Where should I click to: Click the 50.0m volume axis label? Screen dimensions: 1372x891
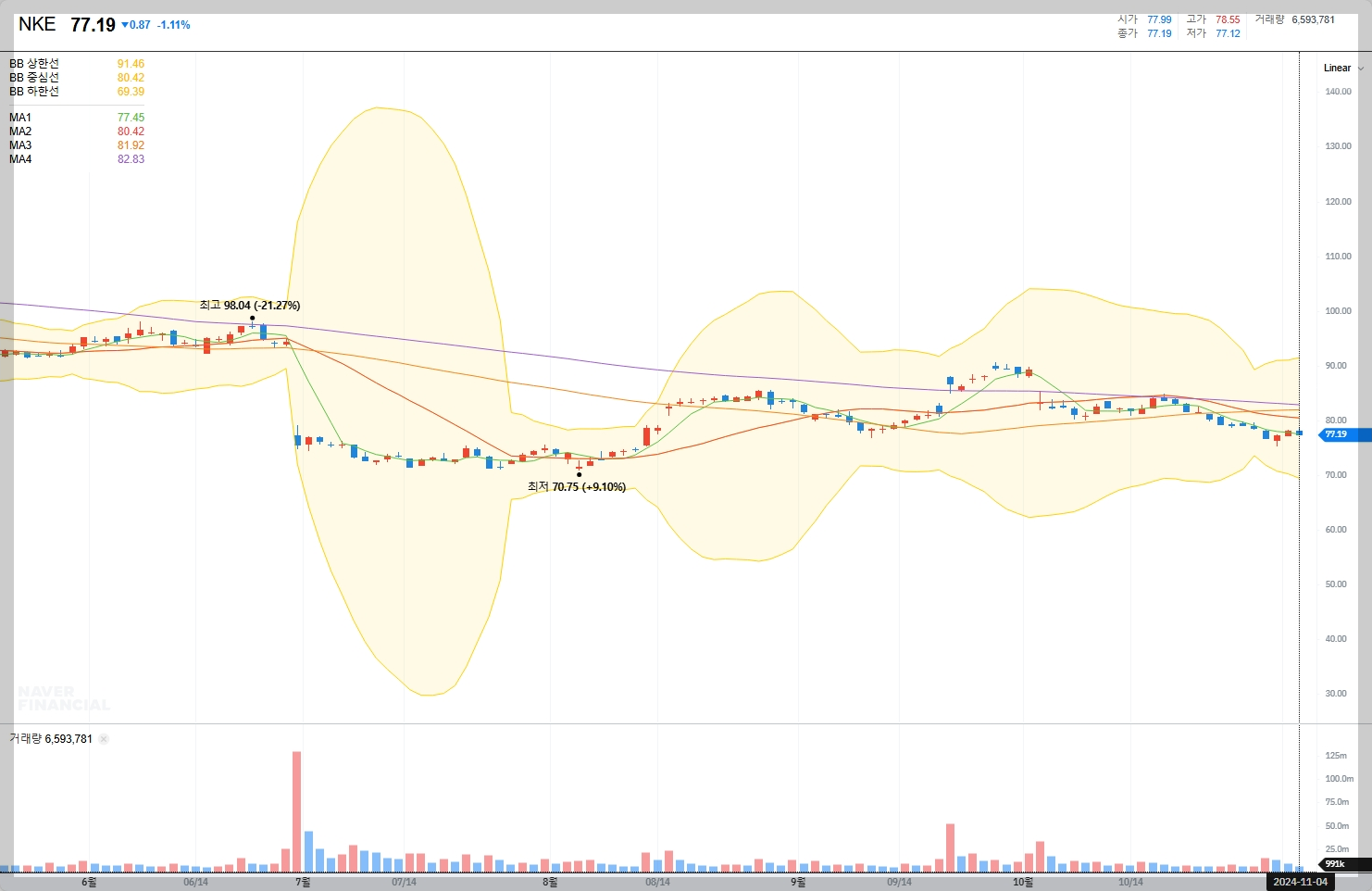1337,826
